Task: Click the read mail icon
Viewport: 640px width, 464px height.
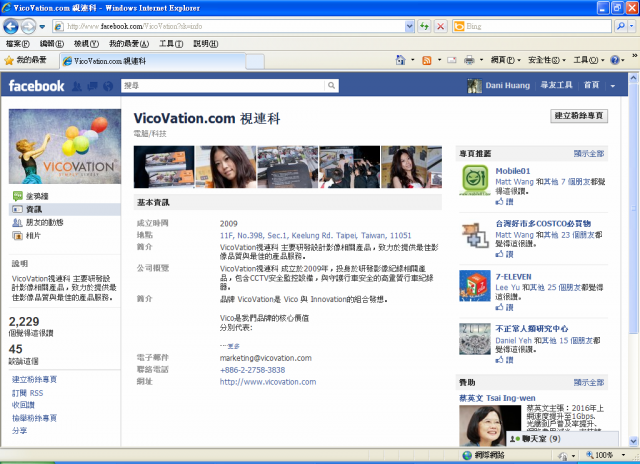Action: [x=451, y=60]
